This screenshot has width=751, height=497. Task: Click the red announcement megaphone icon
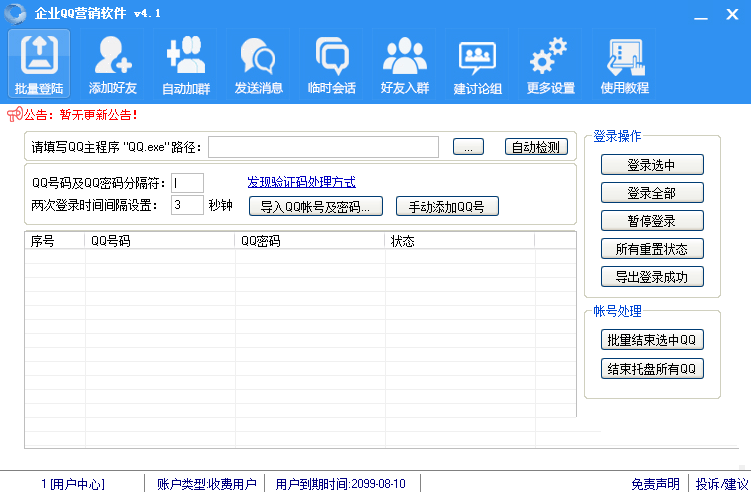(x=15, y=114)
